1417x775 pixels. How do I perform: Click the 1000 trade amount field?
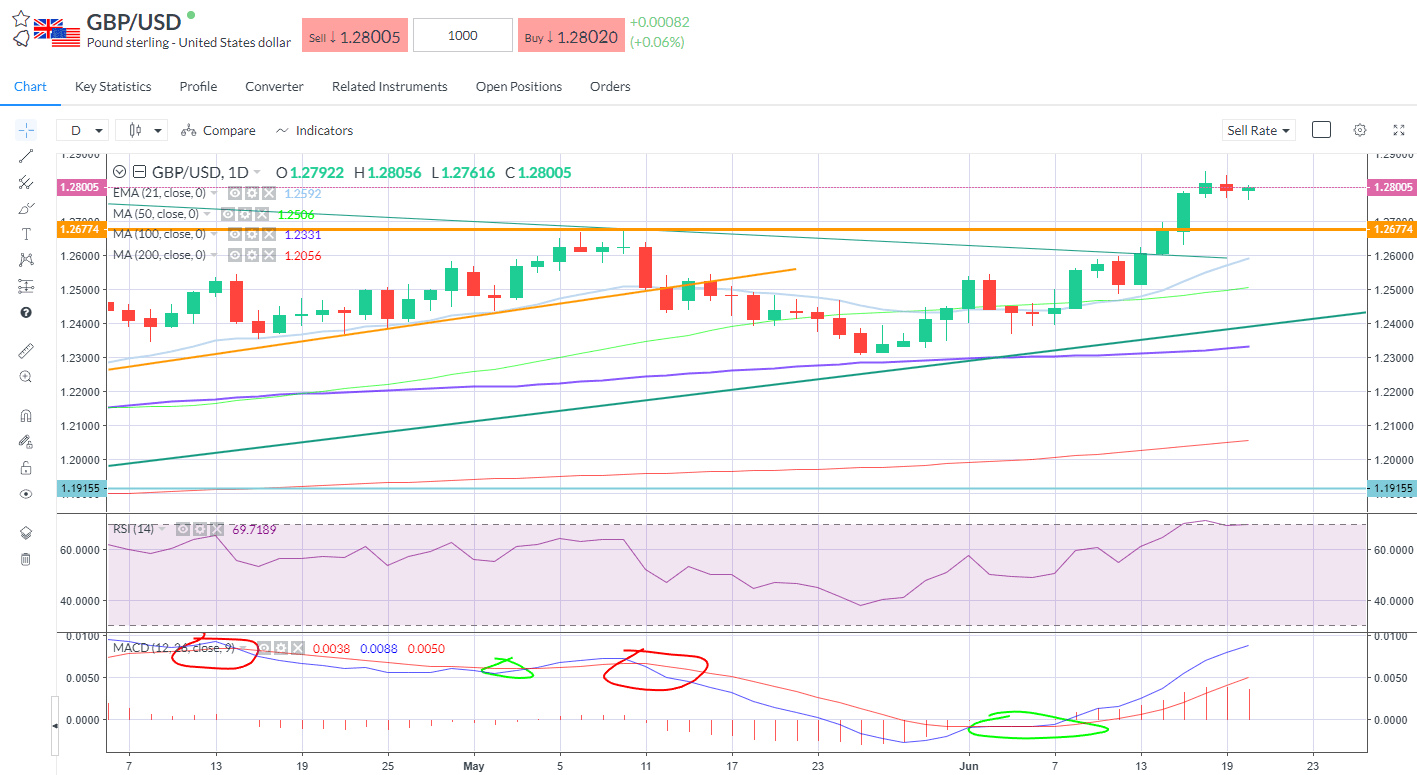pos(462,36)
